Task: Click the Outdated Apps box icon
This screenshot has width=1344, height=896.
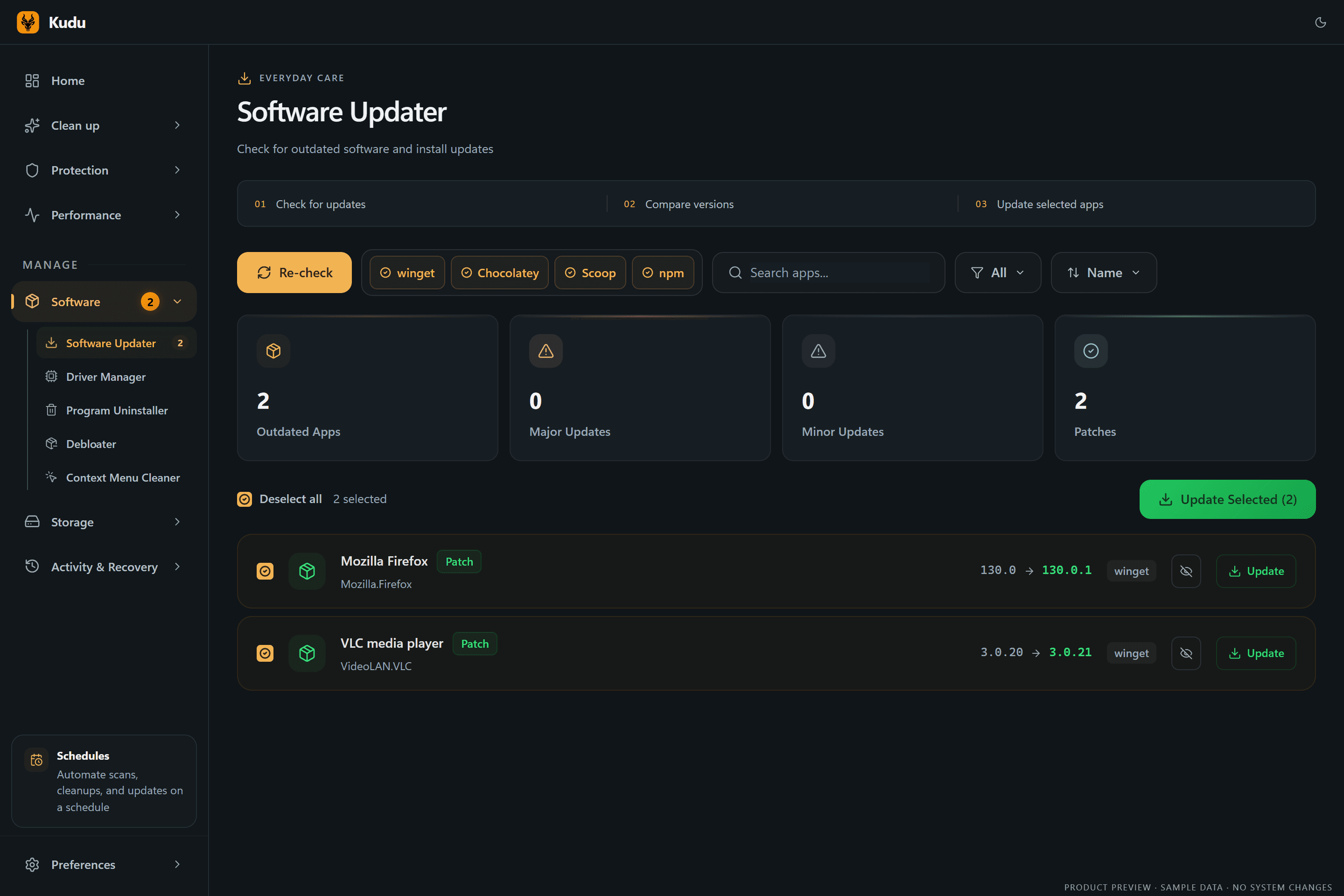Action: pos(273,351)
